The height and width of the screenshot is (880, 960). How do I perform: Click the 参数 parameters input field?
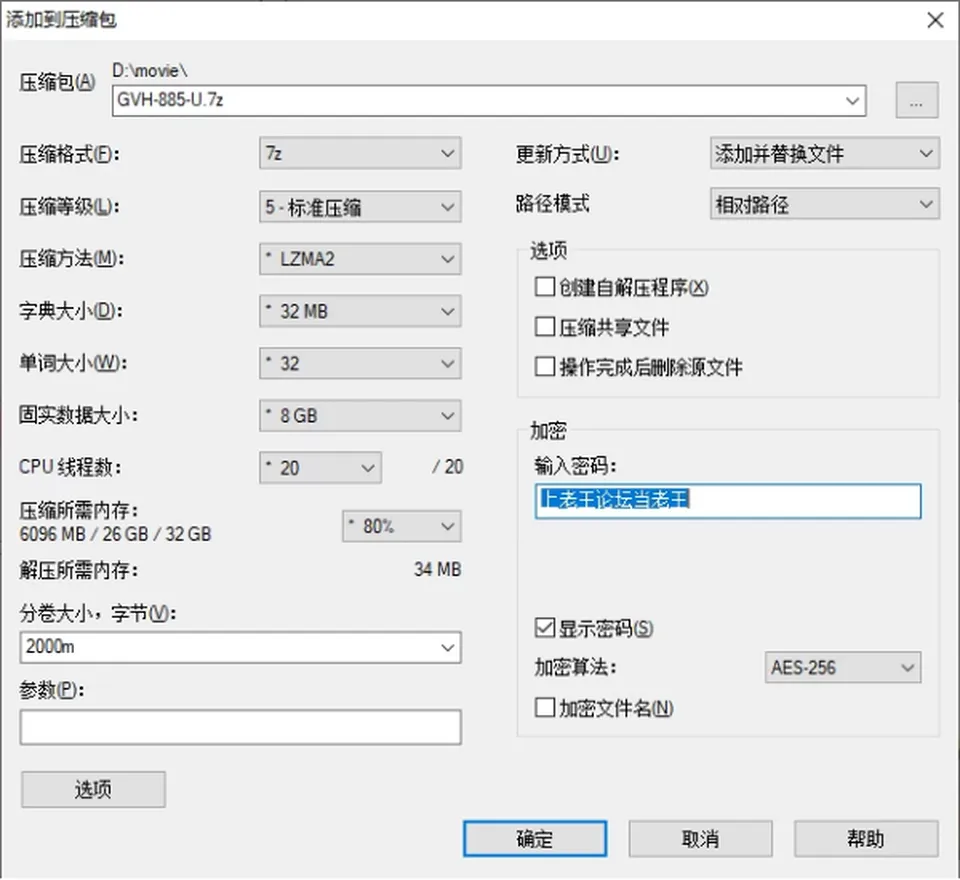[x=240, y=727]
